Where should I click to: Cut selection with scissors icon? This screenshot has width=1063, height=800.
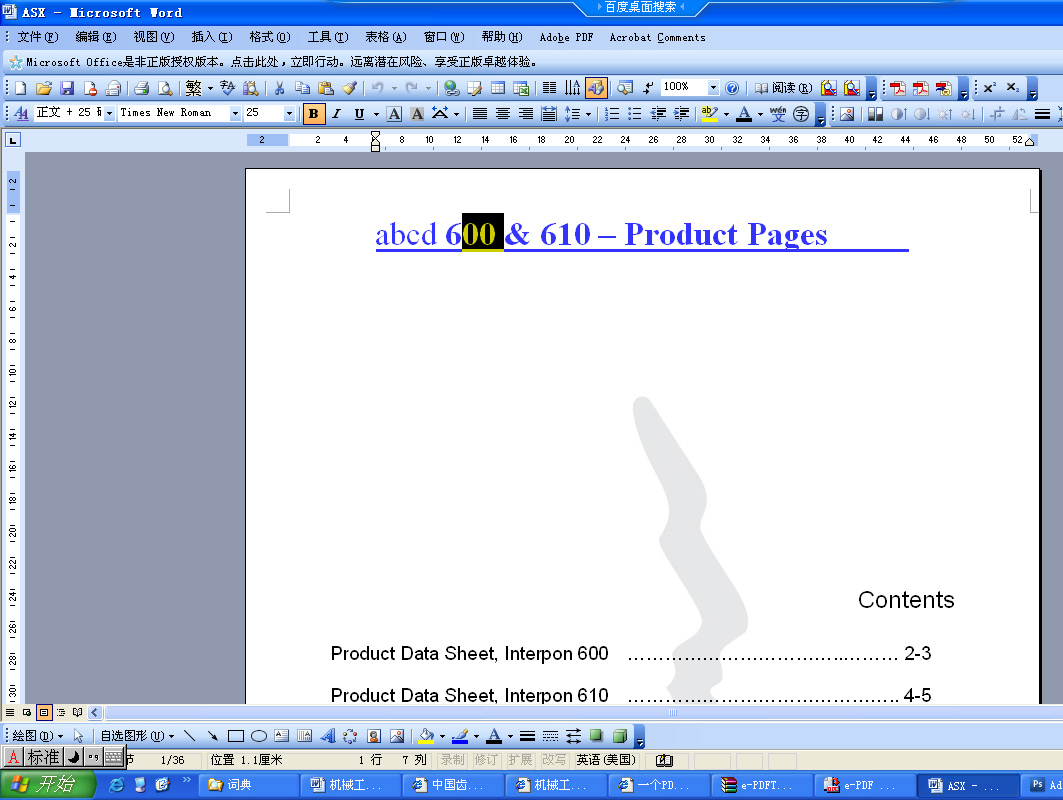click(279, 88)
